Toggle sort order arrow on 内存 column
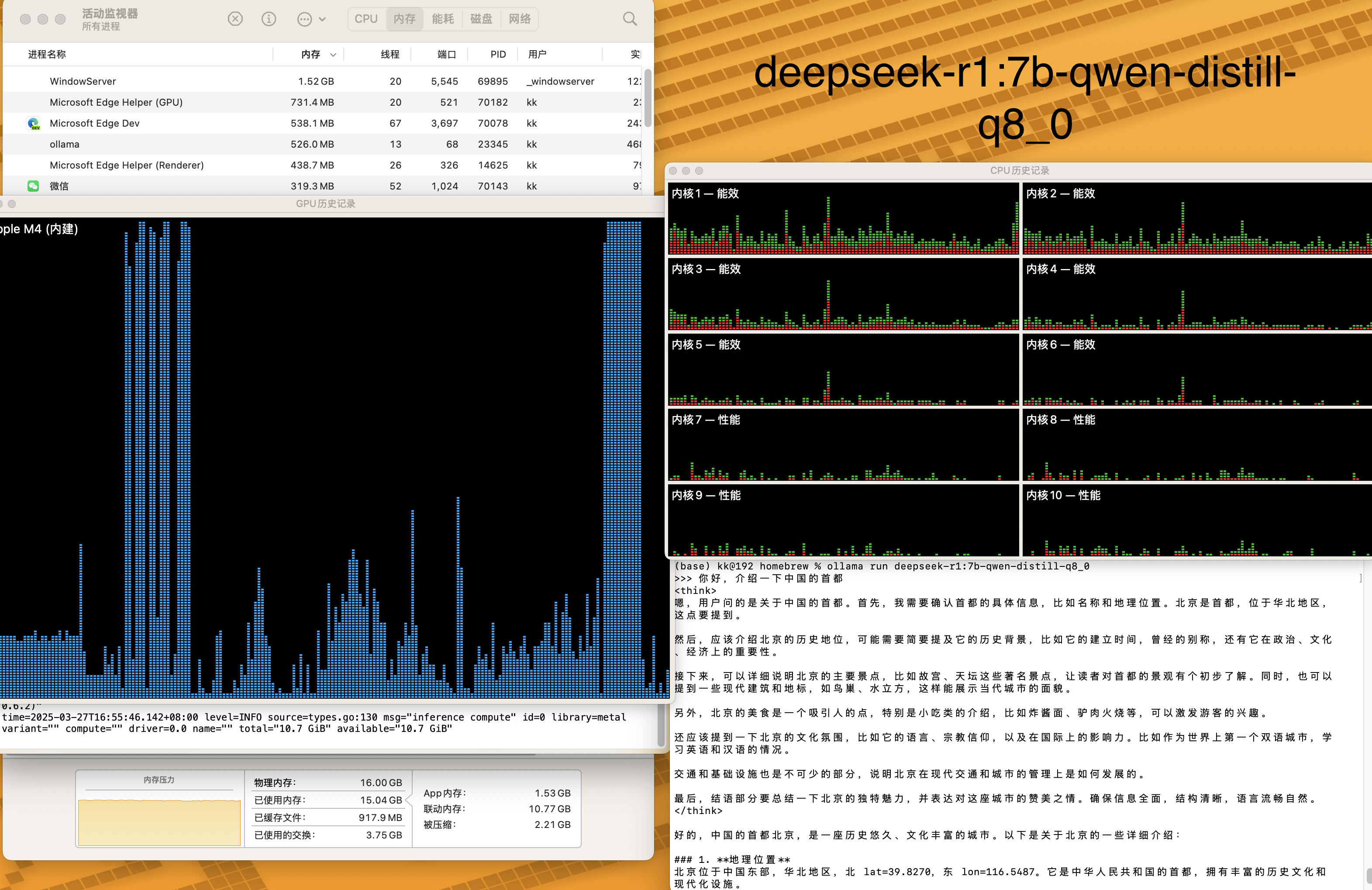The width and height of the screenshot is (1372, 890). [x=333, y=55]
